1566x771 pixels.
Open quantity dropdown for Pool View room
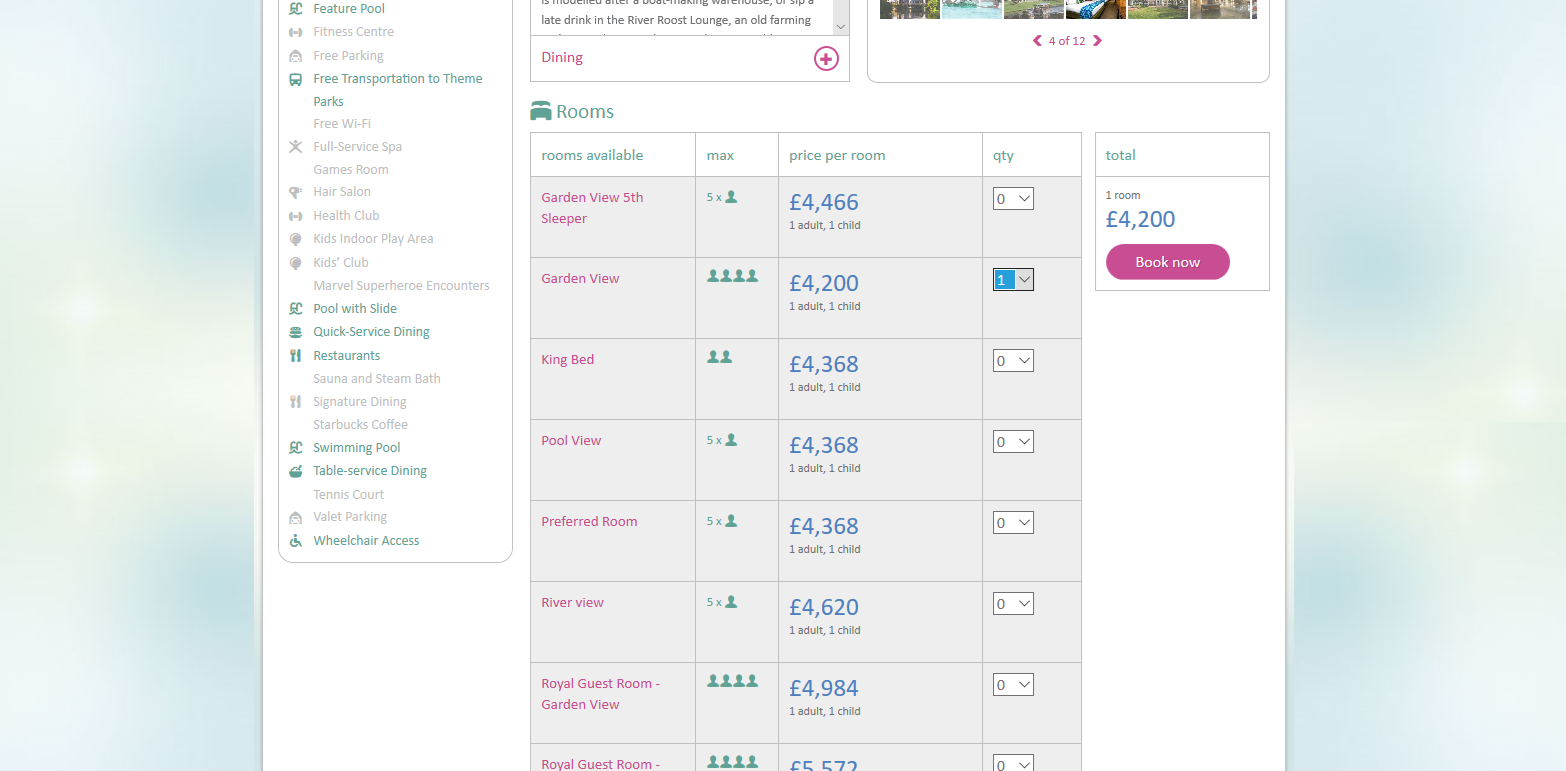pos(1013,442)
